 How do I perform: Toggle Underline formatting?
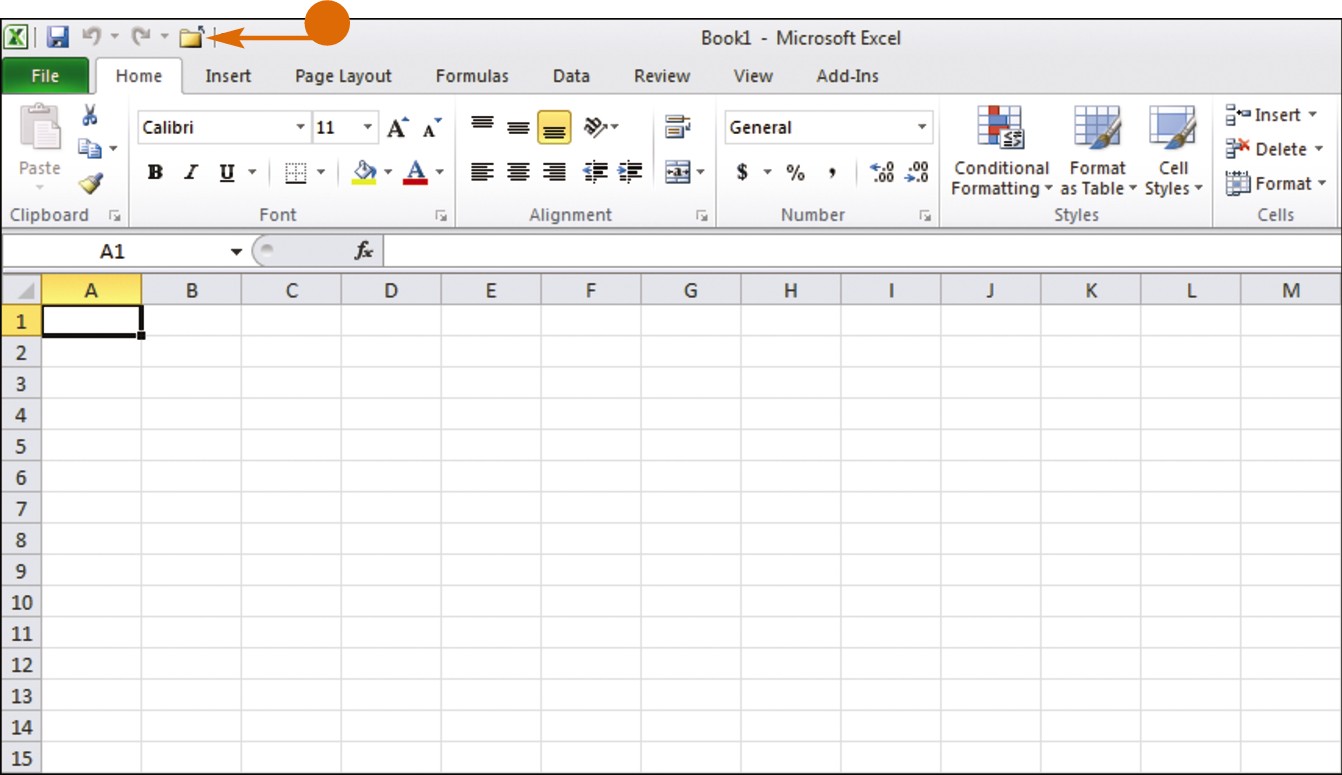click(x=227, y=173)
